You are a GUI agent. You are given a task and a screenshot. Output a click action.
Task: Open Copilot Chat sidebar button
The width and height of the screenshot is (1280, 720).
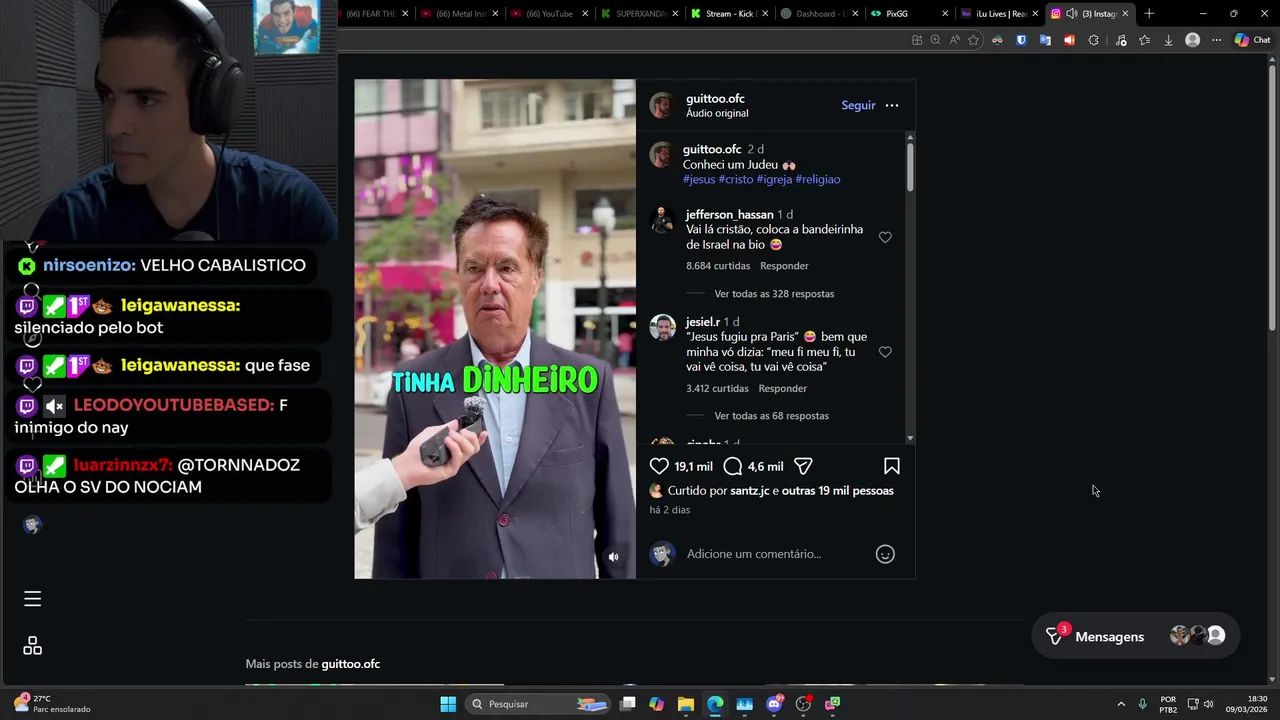[1252, 40]
